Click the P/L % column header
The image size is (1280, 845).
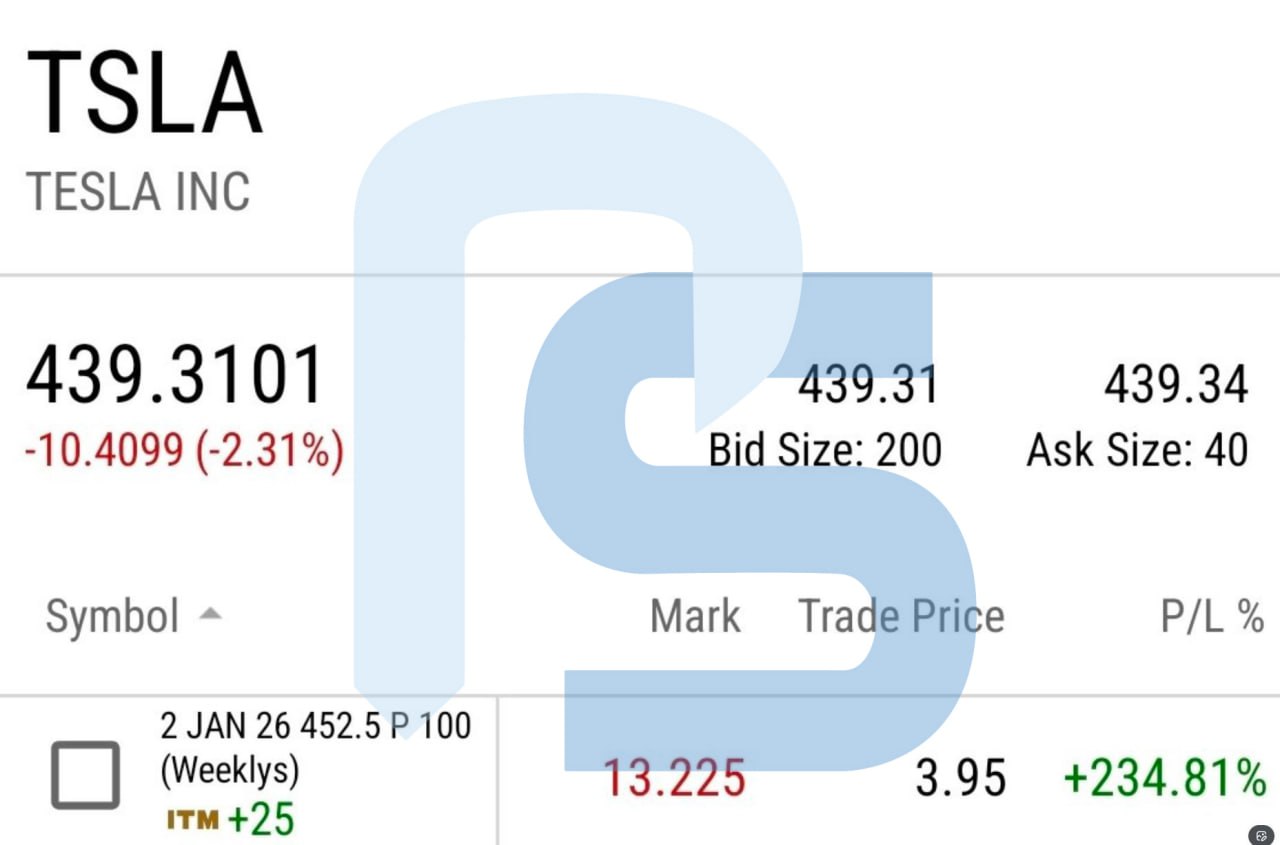[1212, 617]
